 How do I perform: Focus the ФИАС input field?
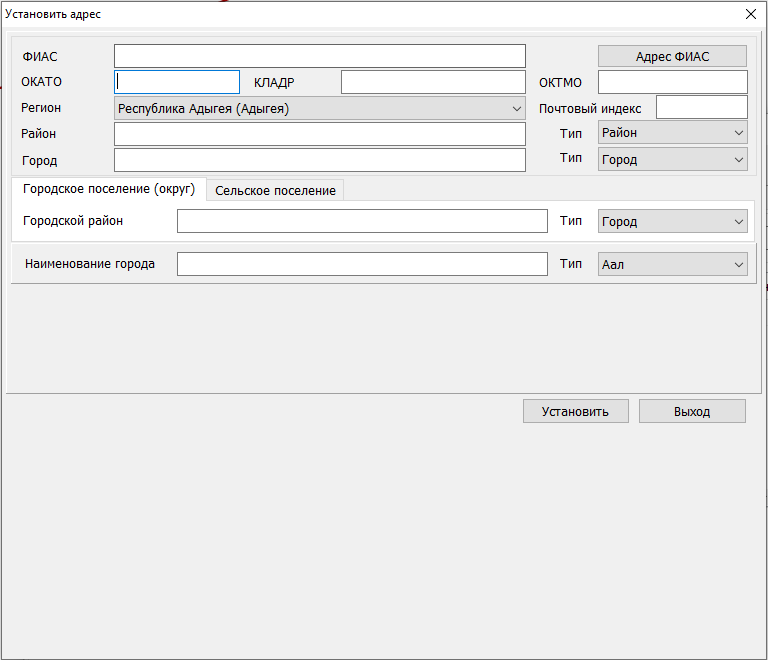pos(320,56)
